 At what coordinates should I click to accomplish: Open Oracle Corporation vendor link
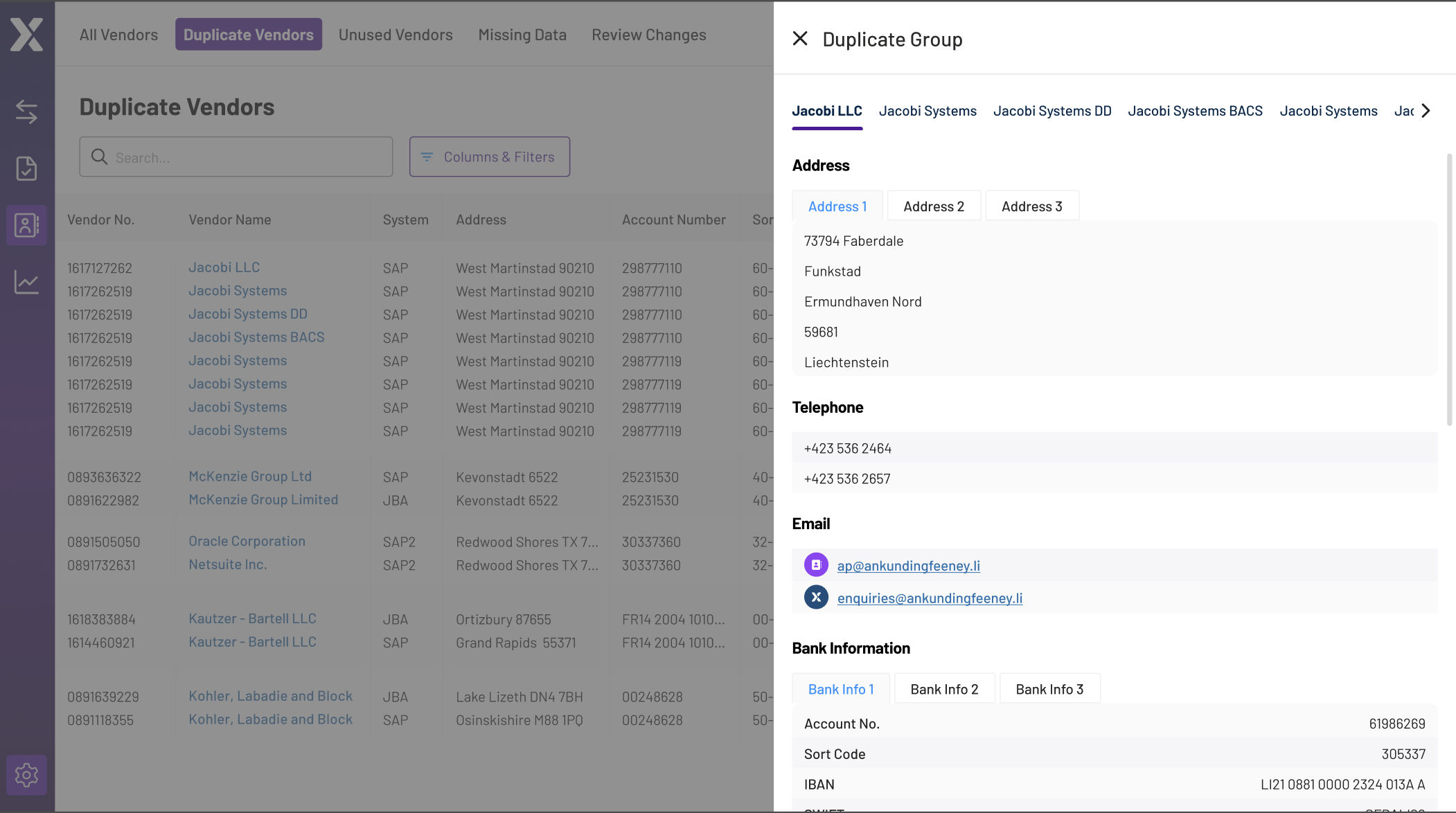coord(247,541)
